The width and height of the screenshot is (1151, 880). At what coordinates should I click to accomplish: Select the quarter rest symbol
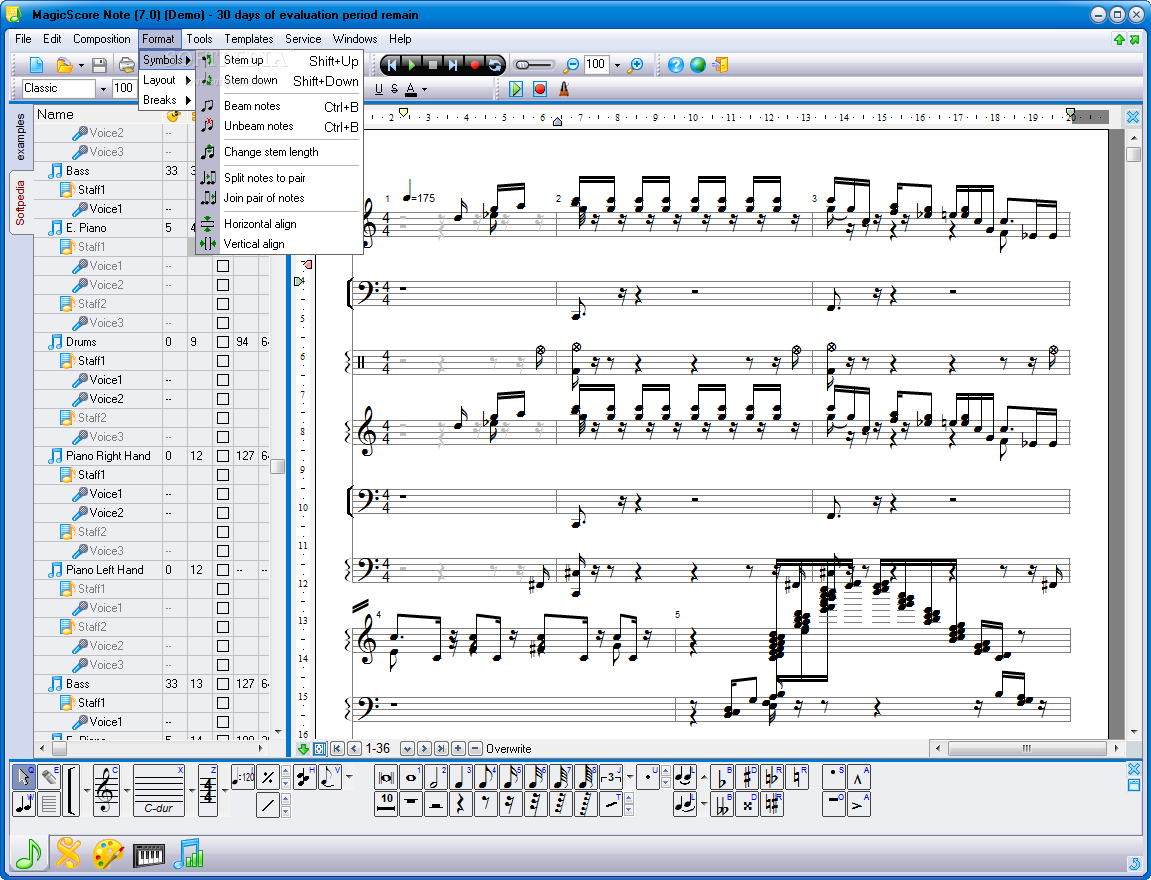coord(460,804)
